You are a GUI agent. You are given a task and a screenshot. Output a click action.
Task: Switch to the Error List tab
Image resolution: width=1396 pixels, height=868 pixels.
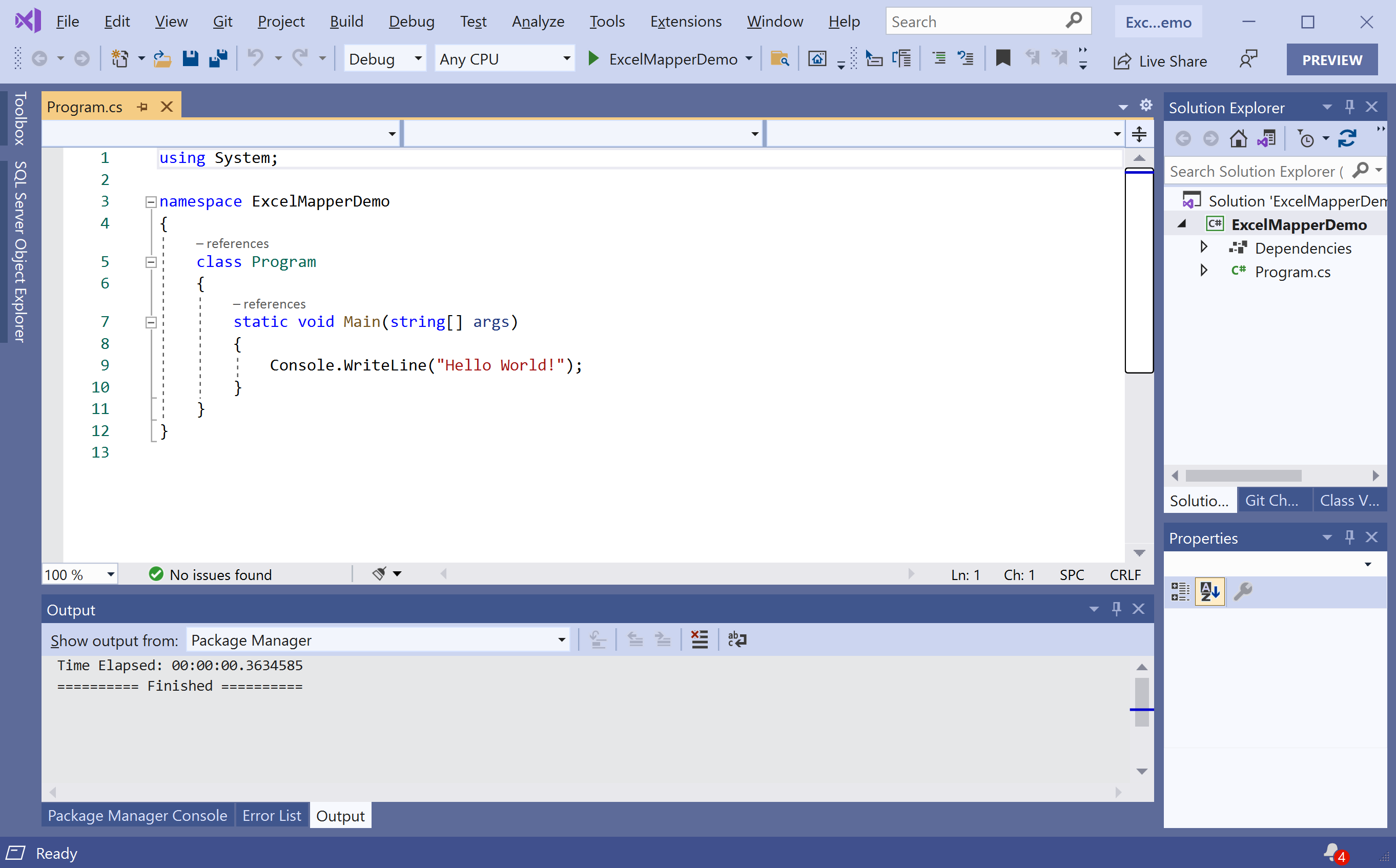click(272, 815)
